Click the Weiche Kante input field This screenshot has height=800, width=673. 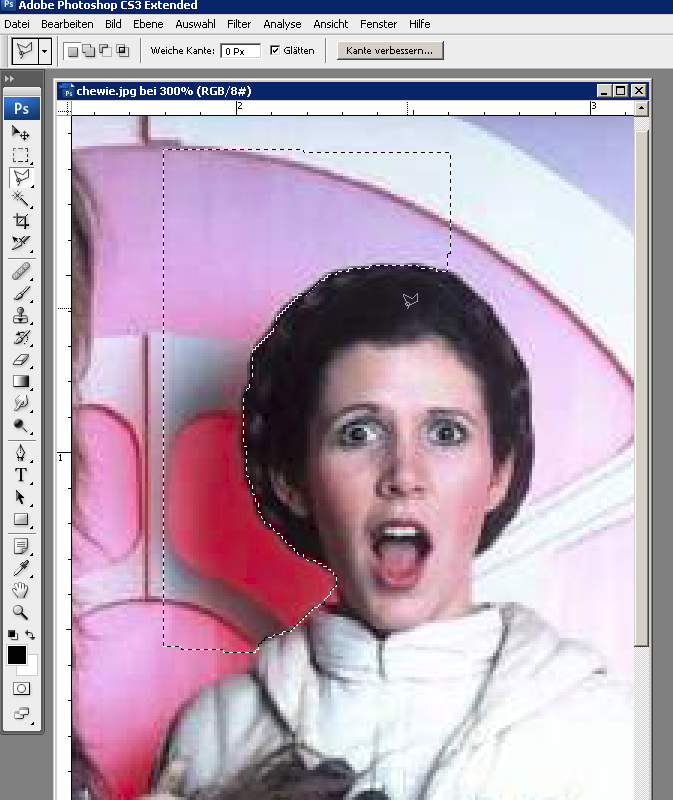[240, 51]
